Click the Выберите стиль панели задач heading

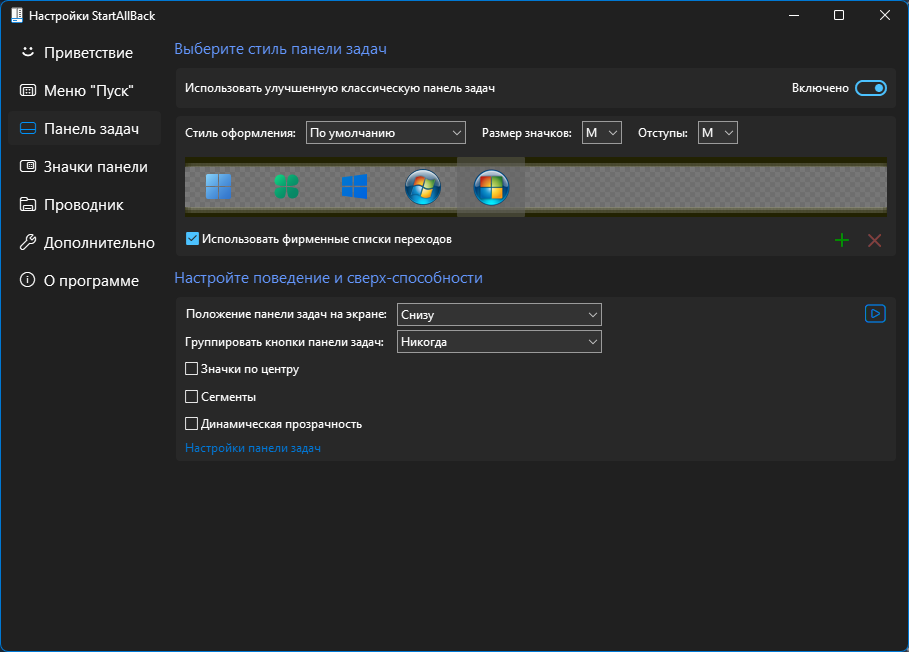281,49
